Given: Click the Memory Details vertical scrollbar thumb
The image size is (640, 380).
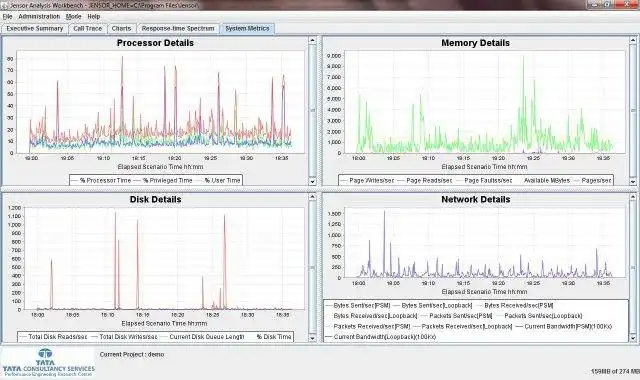Looking at the screenshot, I should 633,110.
